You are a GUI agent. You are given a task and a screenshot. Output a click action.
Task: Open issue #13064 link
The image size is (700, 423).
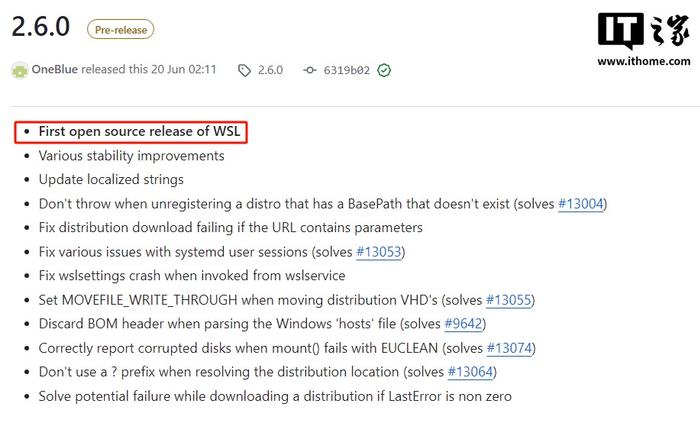(x=471, y=372)
